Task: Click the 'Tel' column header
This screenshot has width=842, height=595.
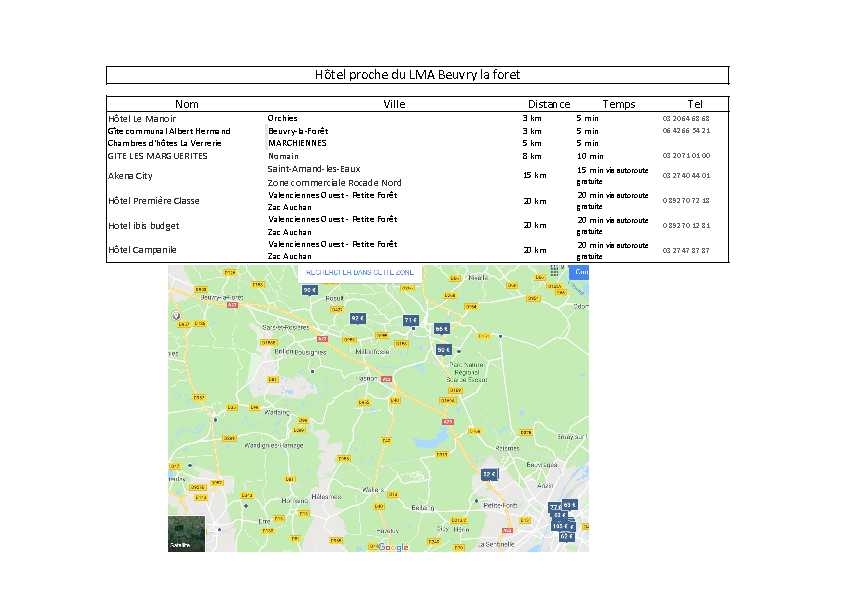Action: (695, 104)
